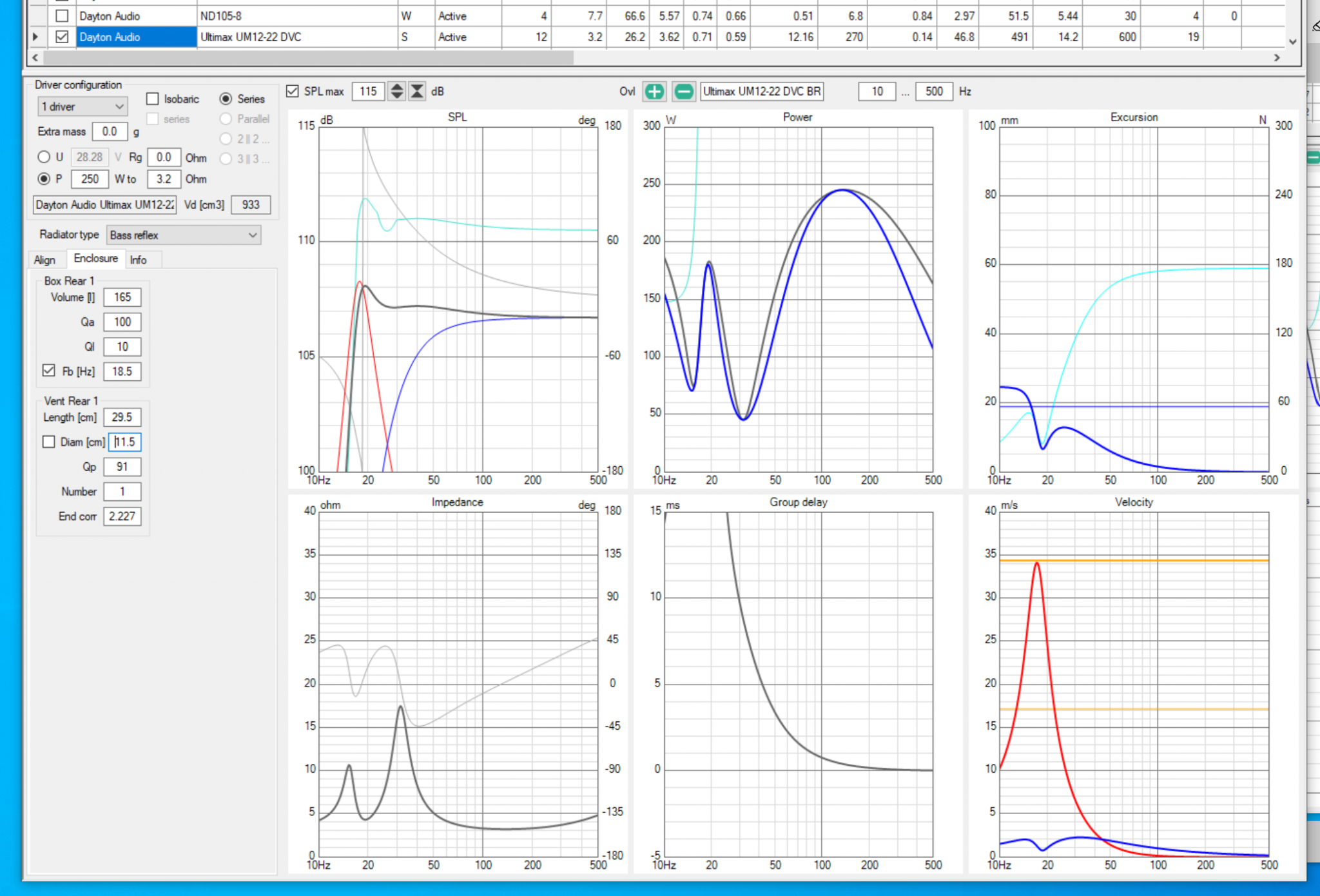This screenshot has width=1320, height=896.
Task: Click the Group delay graph plot area
Action: (x=799, y=684)
